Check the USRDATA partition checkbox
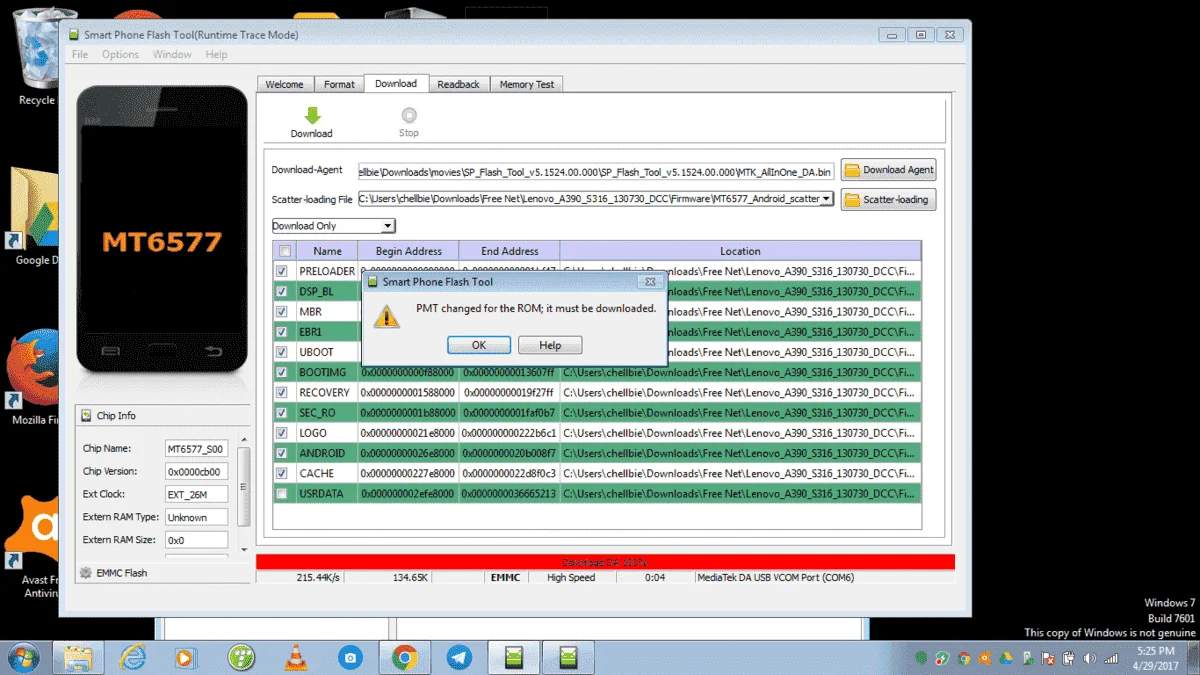Screen dimensions: 1200x675 282,493
